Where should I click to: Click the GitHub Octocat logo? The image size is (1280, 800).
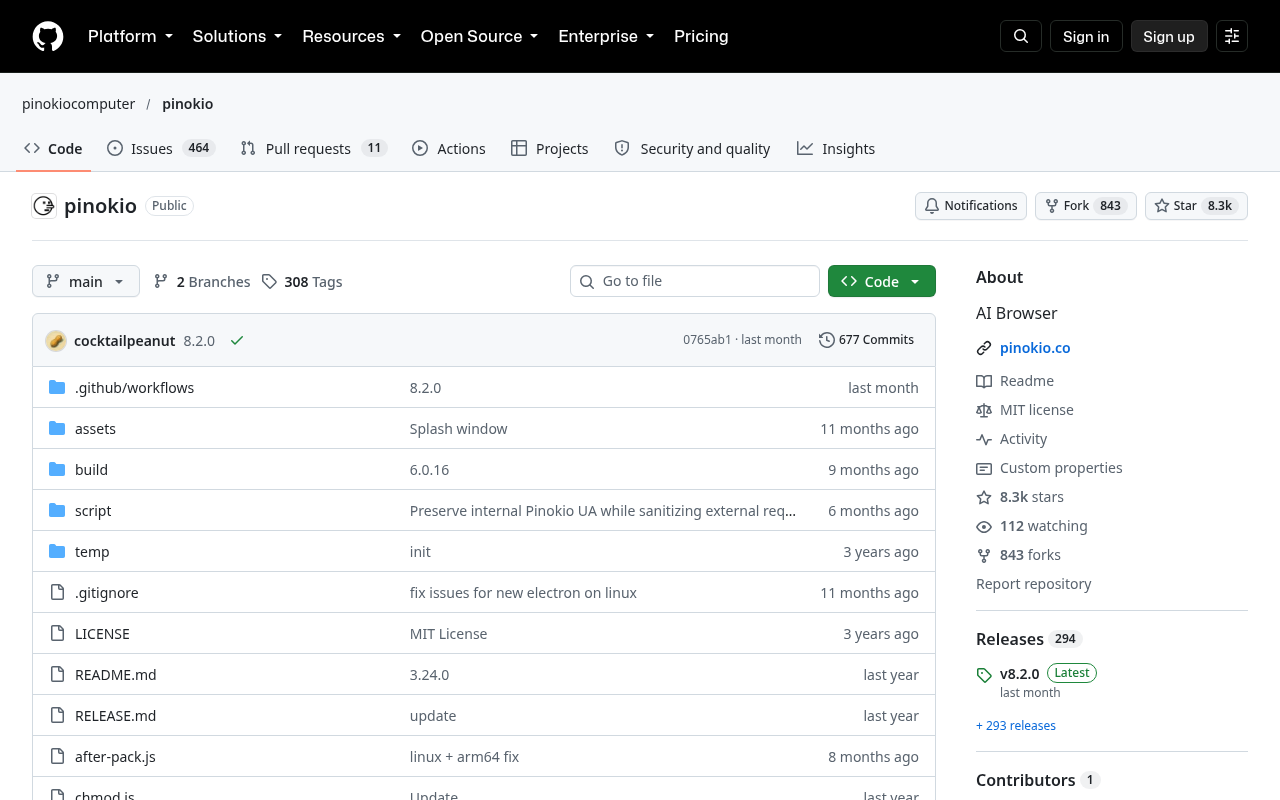[x=48, y=36]
